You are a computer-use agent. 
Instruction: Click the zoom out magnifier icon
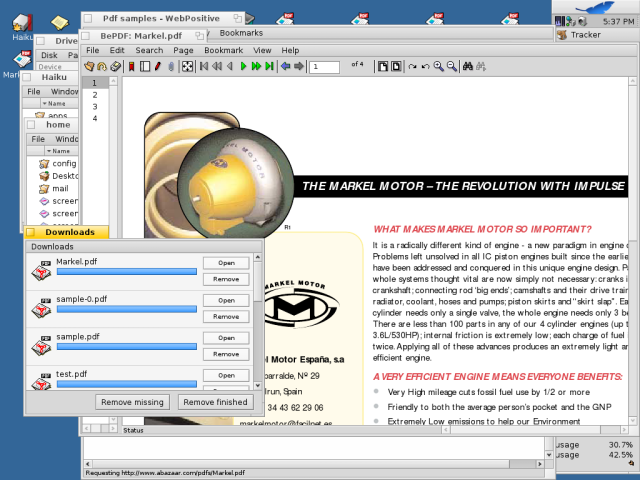click(451, 66)
